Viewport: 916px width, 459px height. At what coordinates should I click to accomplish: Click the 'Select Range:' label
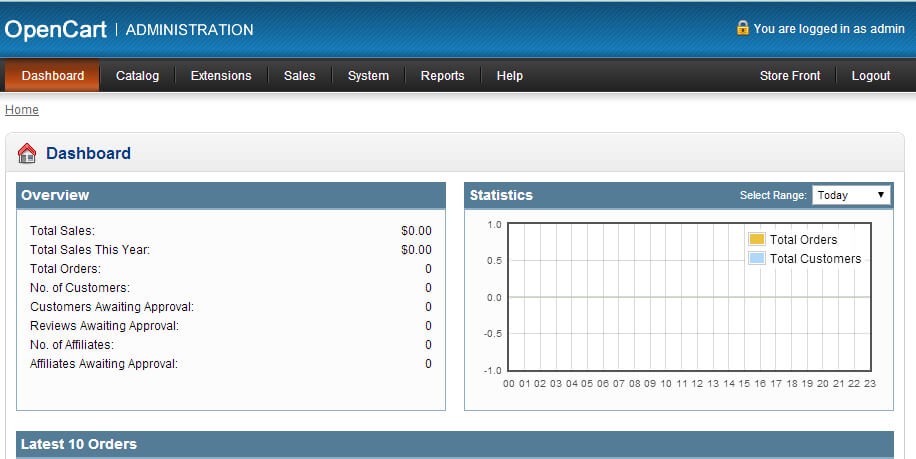tap(773, 195)
